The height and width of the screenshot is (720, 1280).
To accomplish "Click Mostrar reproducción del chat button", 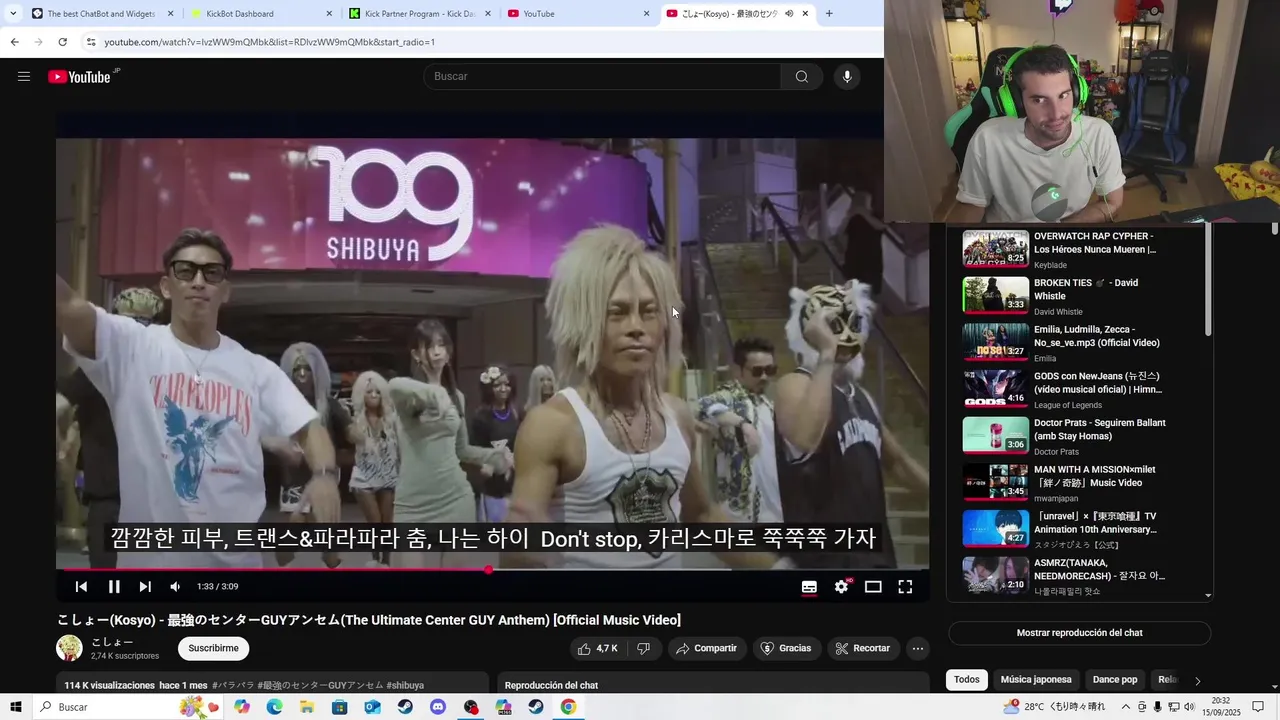I will 1079,633.
